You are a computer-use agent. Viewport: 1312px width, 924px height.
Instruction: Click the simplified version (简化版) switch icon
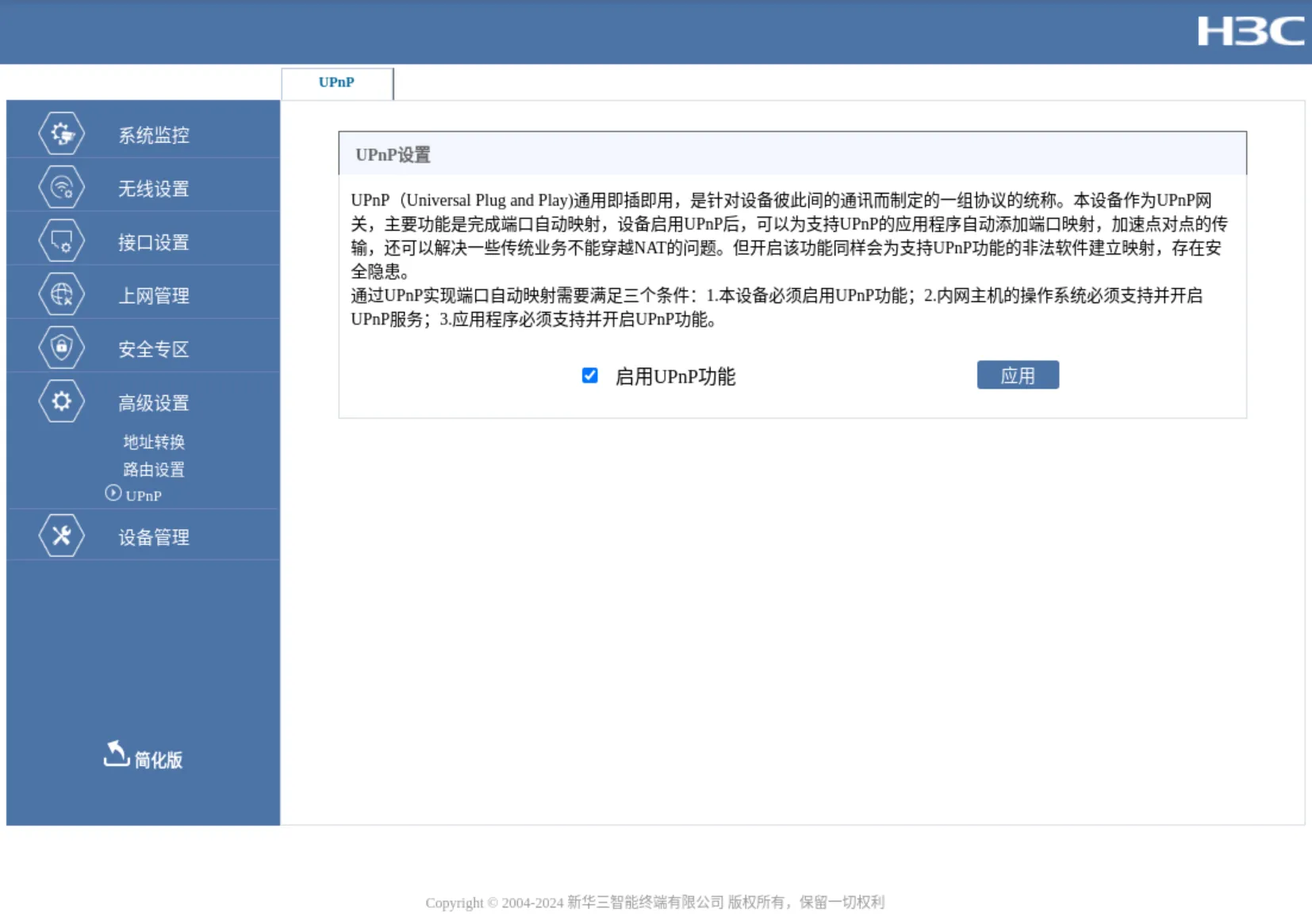pos(116,754)
